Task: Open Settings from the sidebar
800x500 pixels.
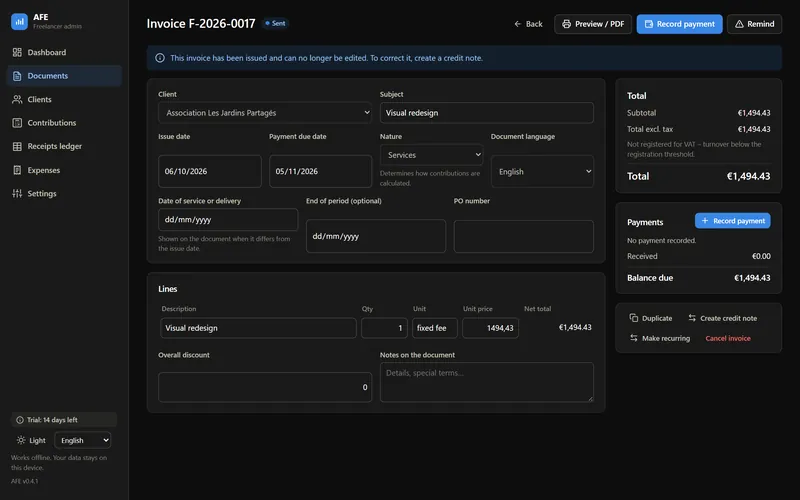Action: (x=64, y=193)
